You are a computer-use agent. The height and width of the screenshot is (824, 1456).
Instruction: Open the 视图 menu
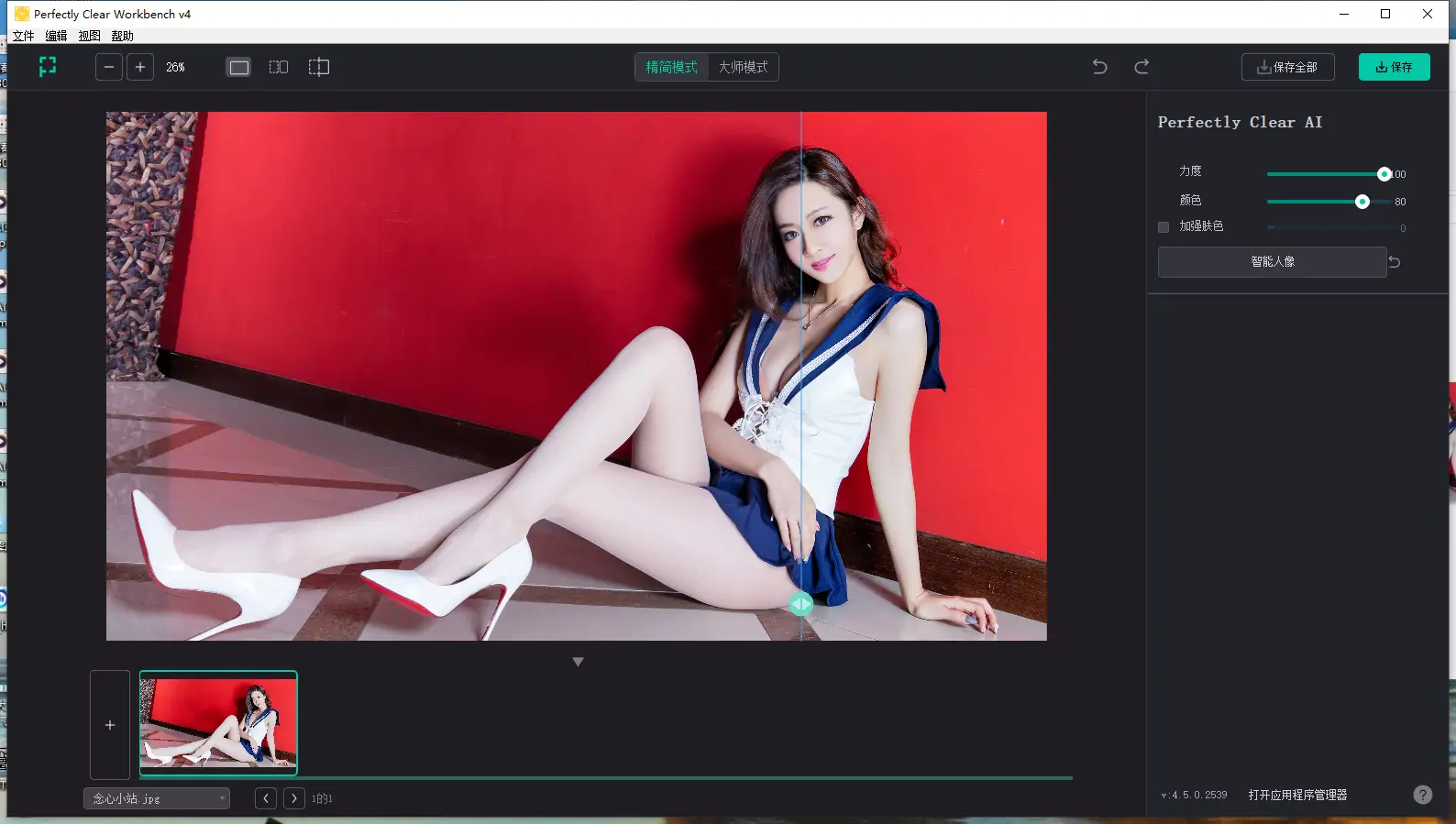click(90, 36)
